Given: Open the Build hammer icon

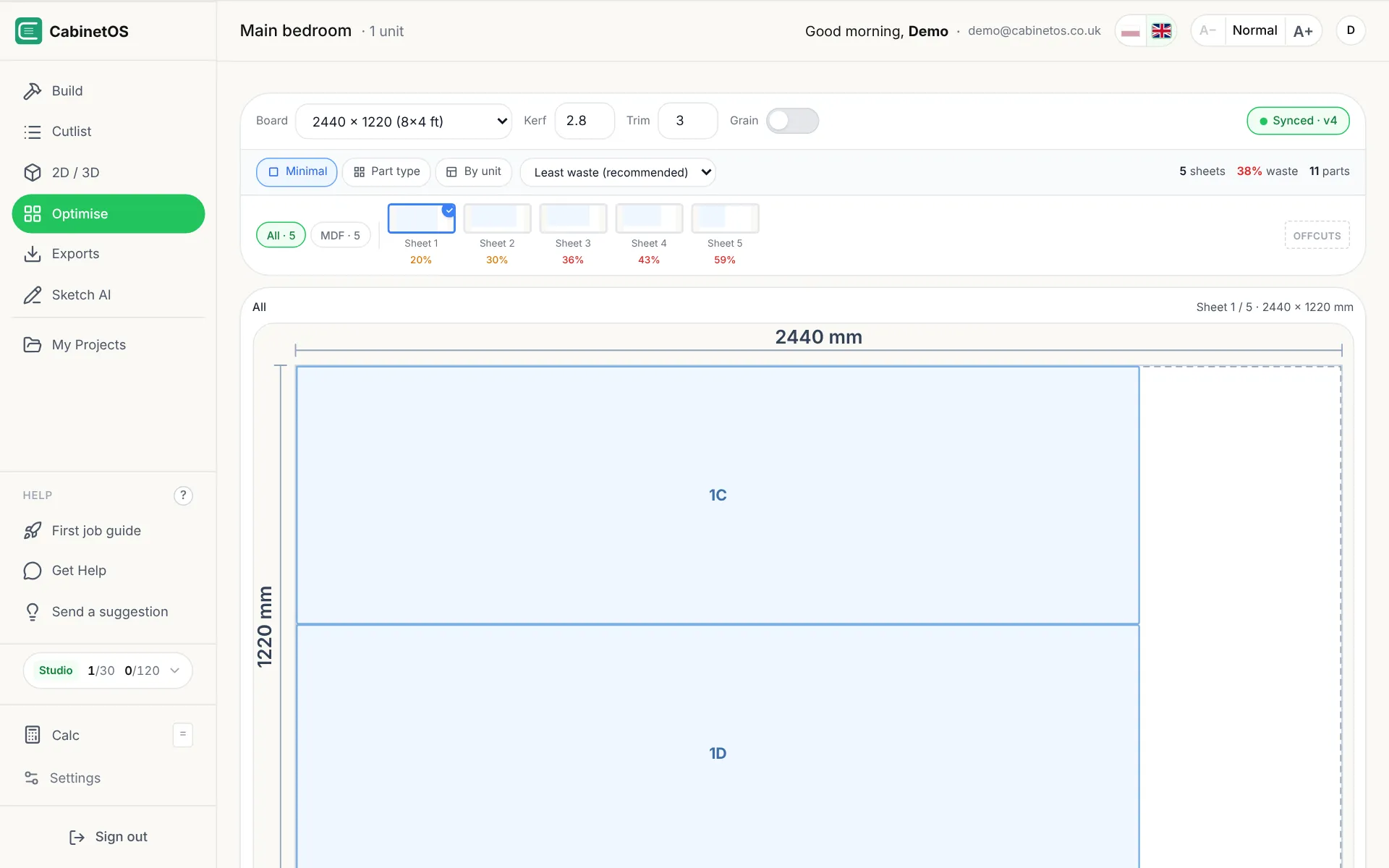Looking at the screenshot, I should [x=33, y=91].
